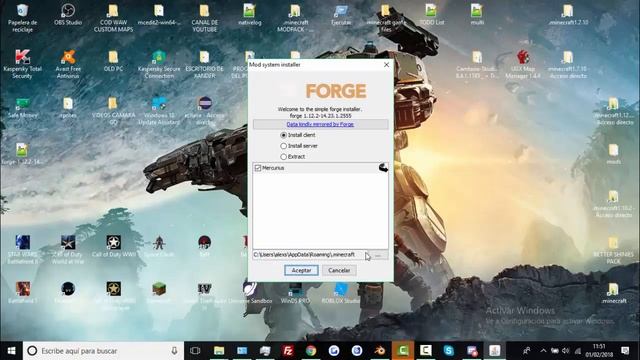640x360 pixels.
Task: Open the VIDEOS CAMARA GO folder
Action: (x=113, y=111)
